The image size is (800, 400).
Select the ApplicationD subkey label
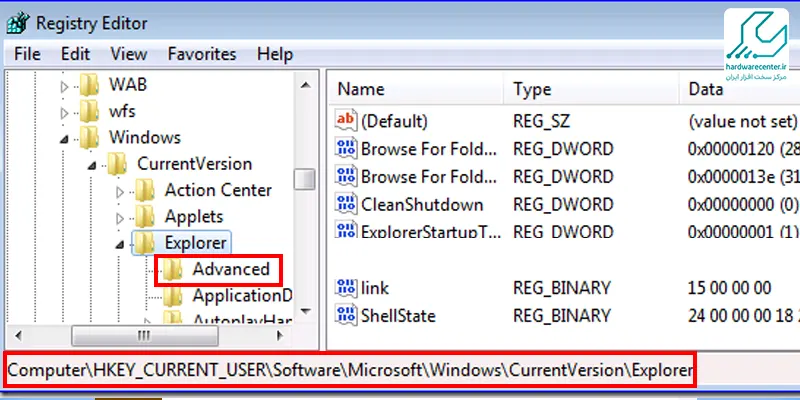point(242,296)
